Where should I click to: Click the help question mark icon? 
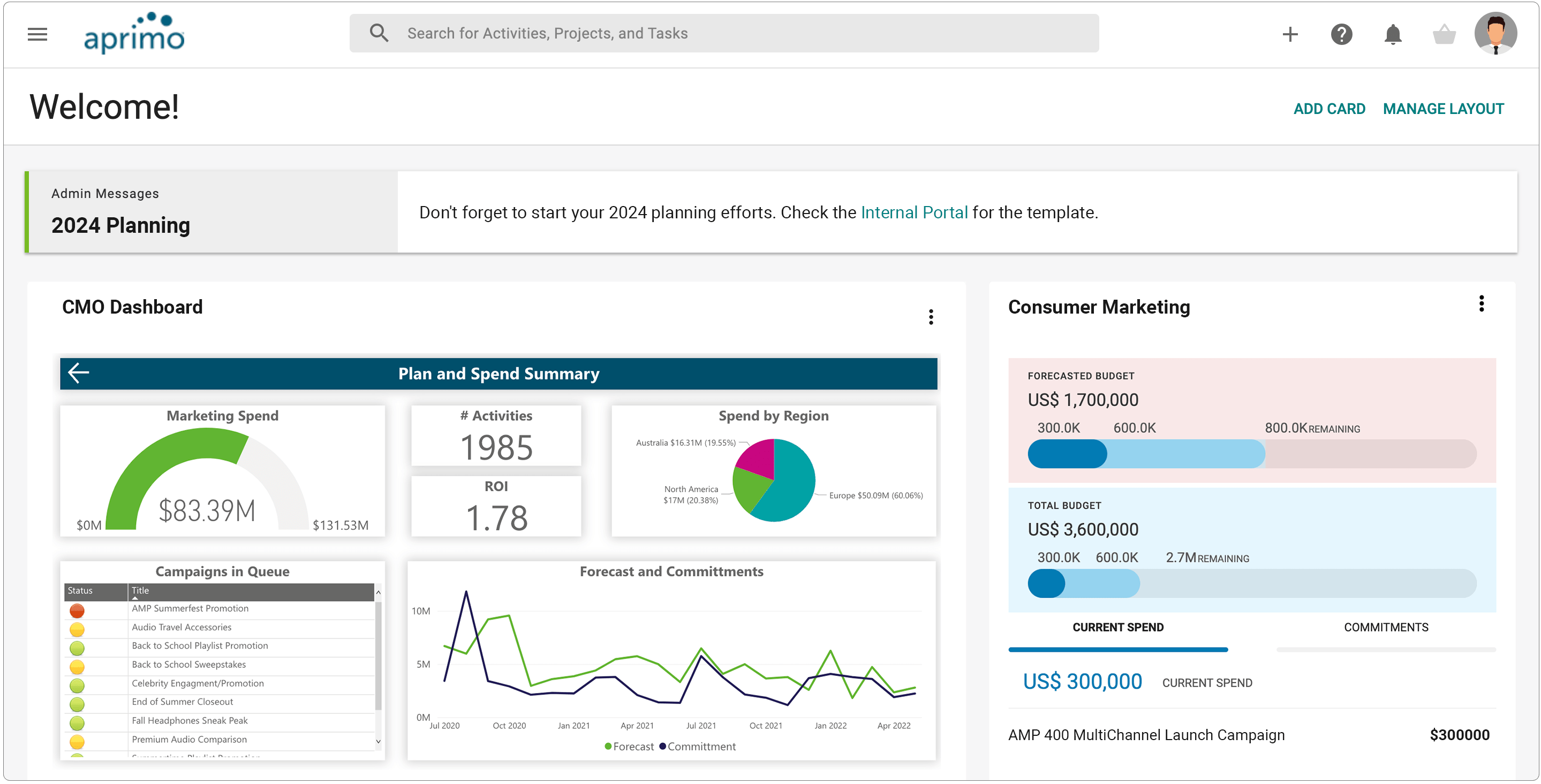(1341, 33)
